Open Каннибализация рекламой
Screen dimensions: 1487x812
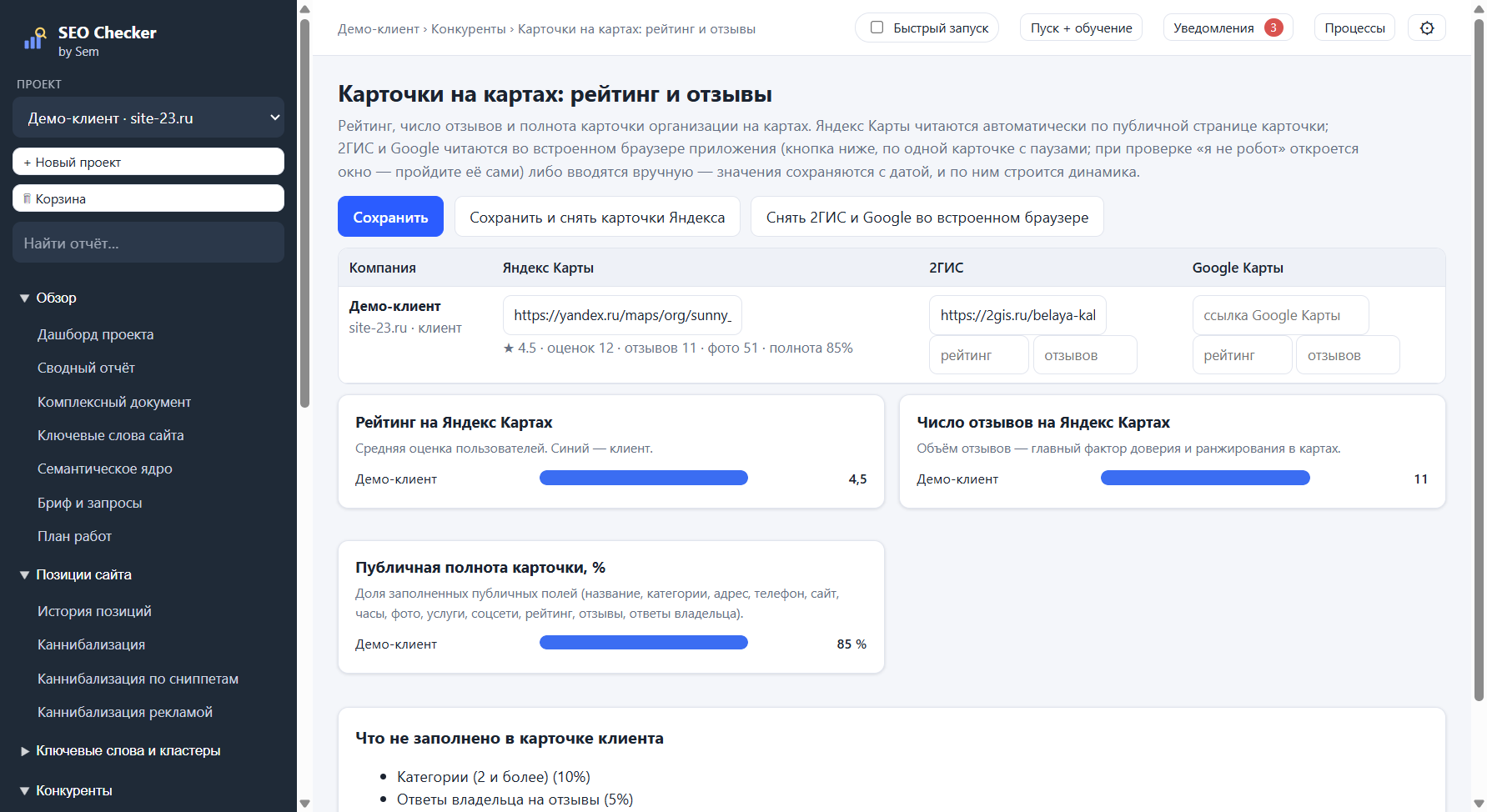point(125,712)
